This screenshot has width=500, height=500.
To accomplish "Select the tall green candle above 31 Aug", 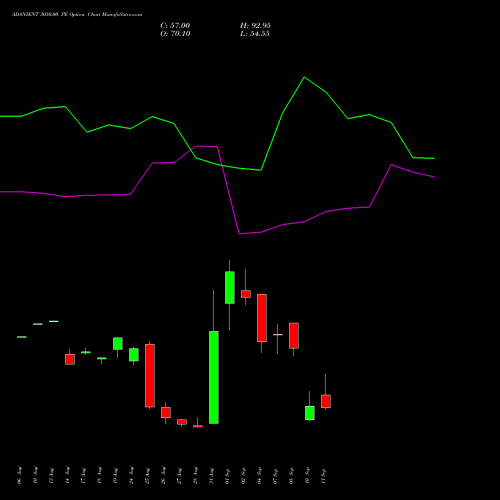I will click(x=214, y=377).
